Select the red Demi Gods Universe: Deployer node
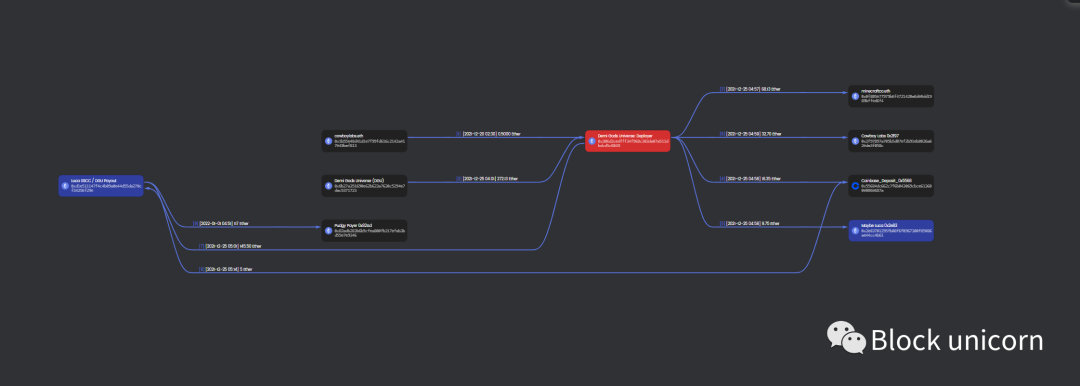The height and width of the screenshot is (386, 1080). pos(627,141)
